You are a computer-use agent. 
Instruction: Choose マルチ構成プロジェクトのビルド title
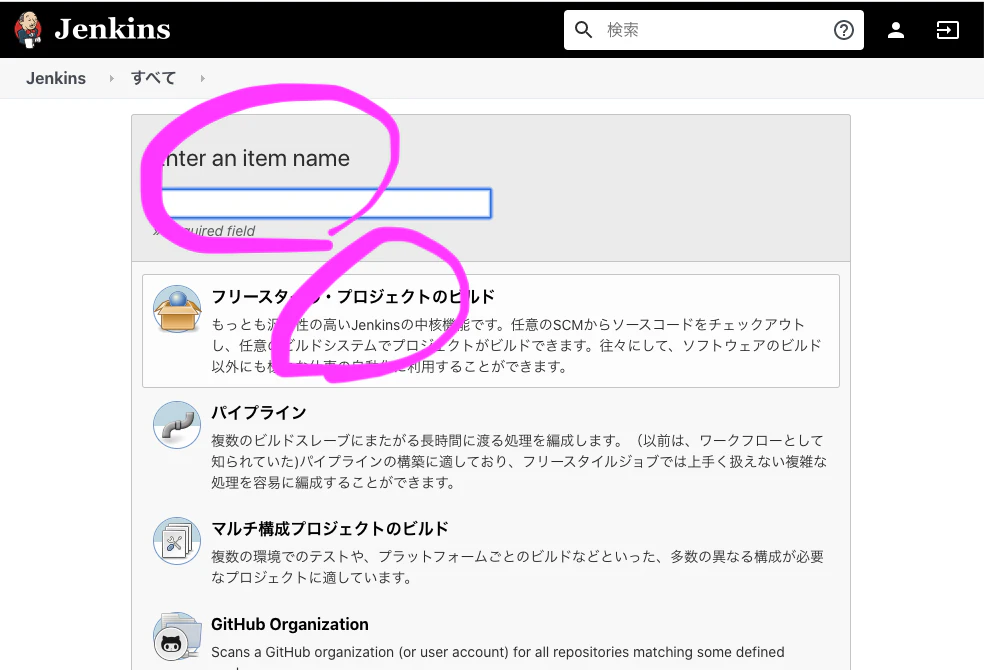click(330, 528)
